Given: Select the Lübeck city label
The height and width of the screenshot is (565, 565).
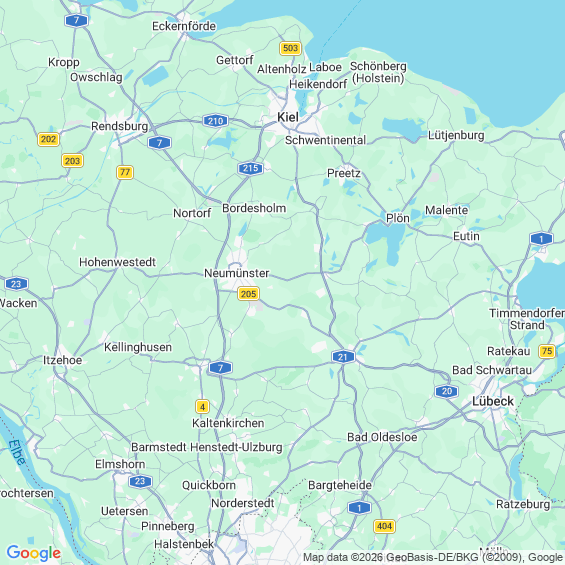Looking at the screenshot, I should (x=493, y=401).
